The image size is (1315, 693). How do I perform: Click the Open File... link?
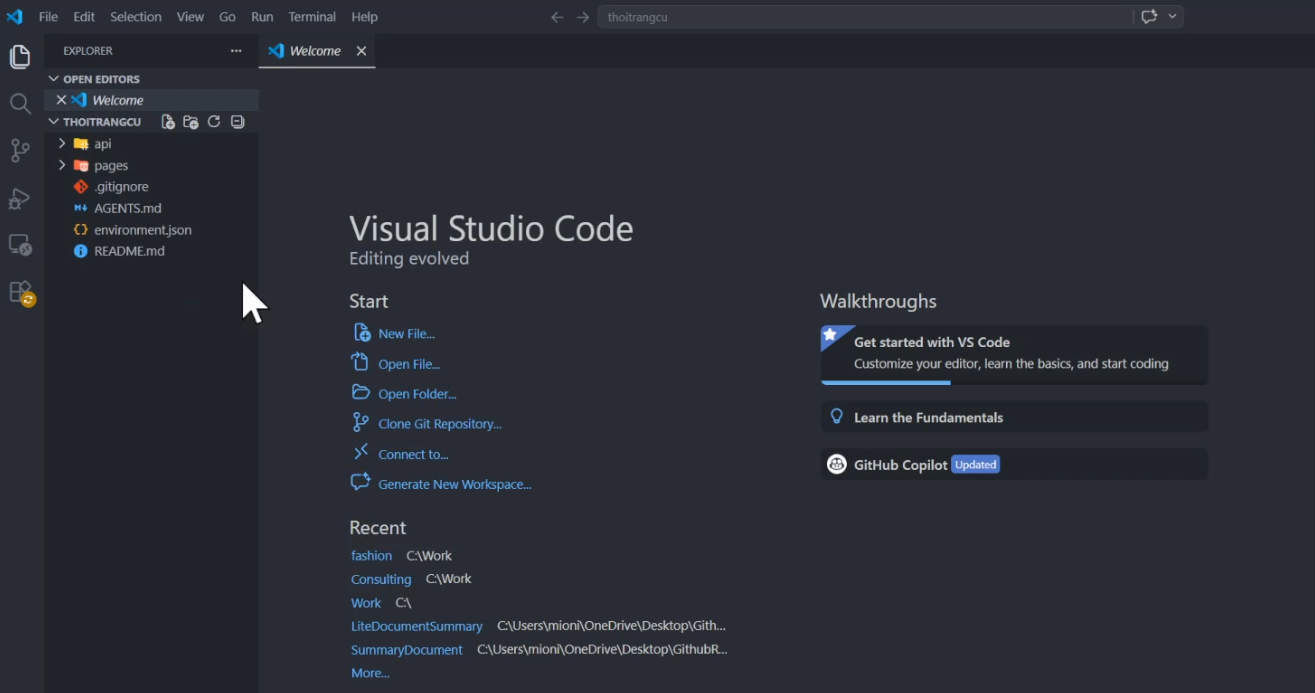coord(409,364)
